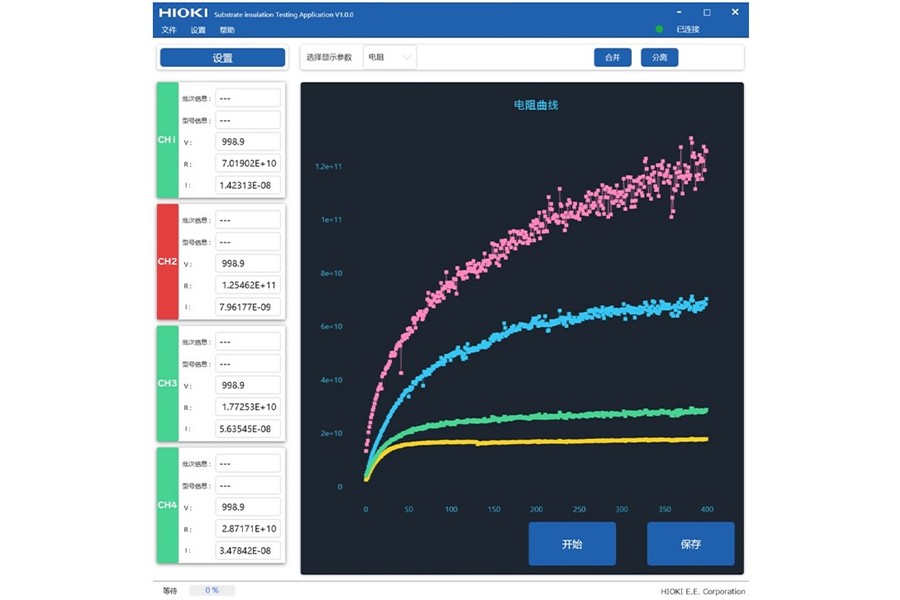The width and height of the screenshot is (900, 600).
Task: Select the green CH1 channel tab
Action: pos(167,140)
